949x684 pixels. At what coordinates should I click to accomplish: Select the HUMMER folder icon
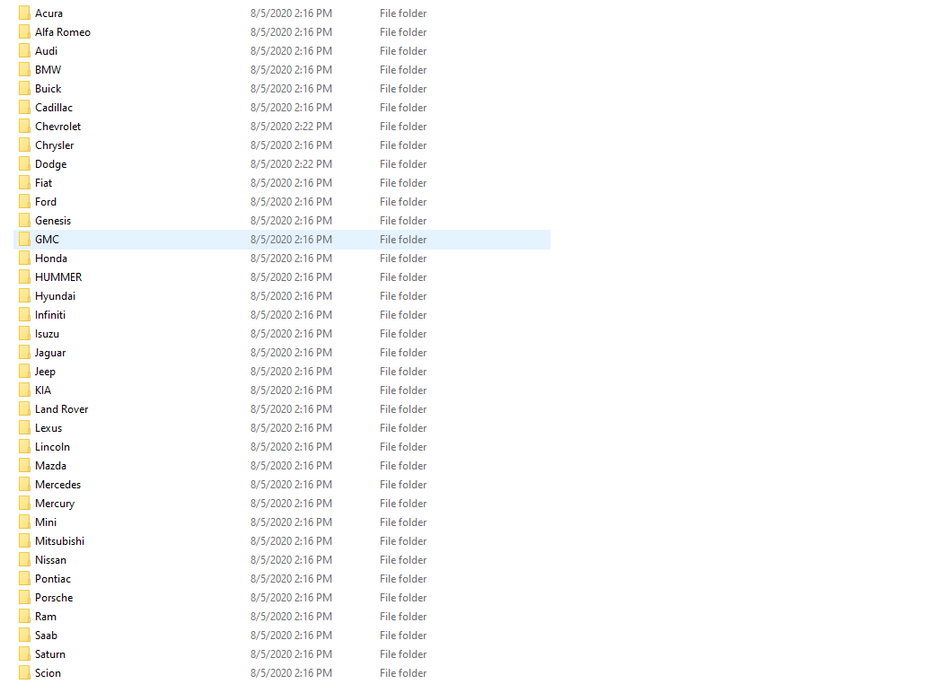(x=24, y=277)
